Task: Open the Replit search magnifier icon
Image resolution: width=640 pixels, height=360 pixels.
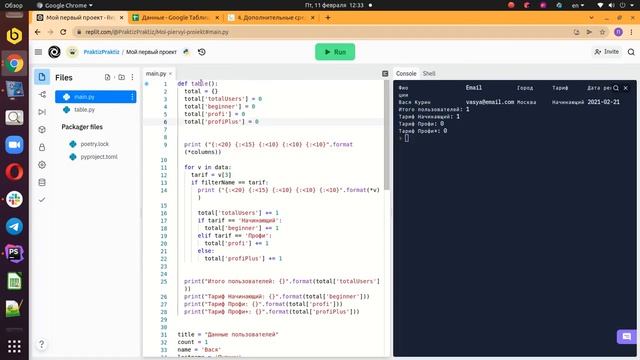Action: tap(631, 52)
